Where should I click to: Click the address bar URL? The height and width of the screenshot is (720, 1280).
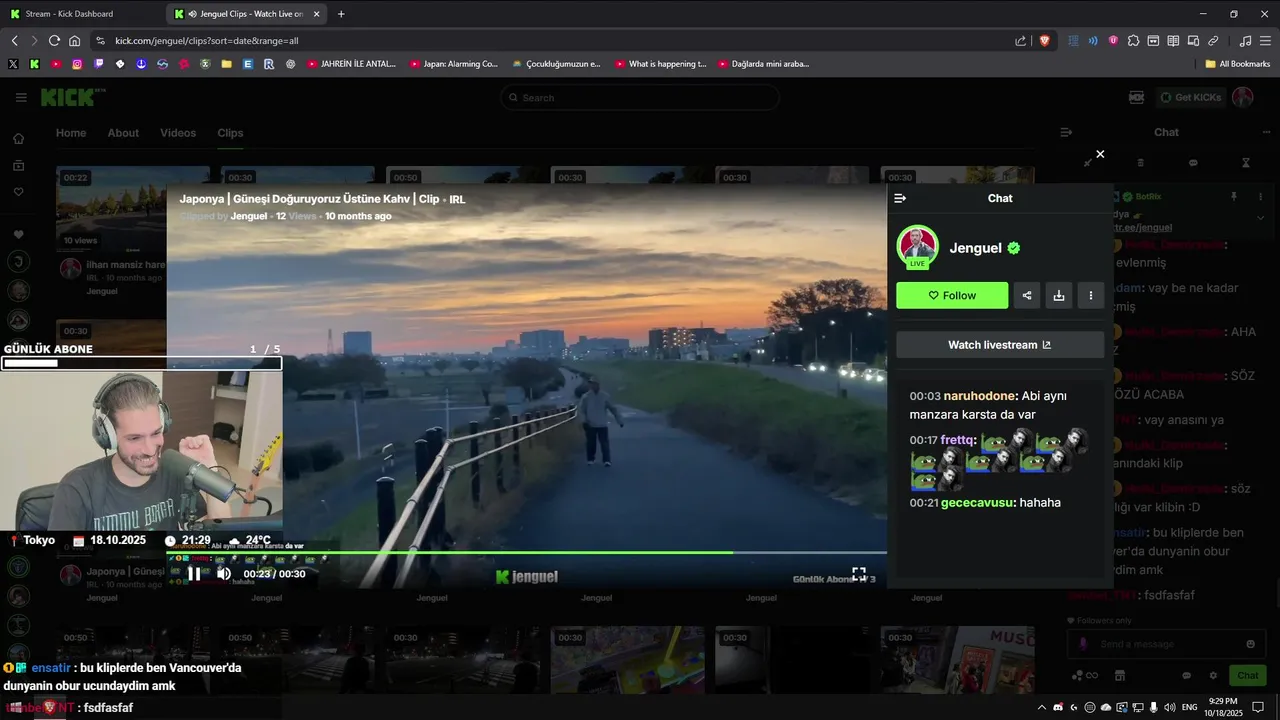point(207,41)
